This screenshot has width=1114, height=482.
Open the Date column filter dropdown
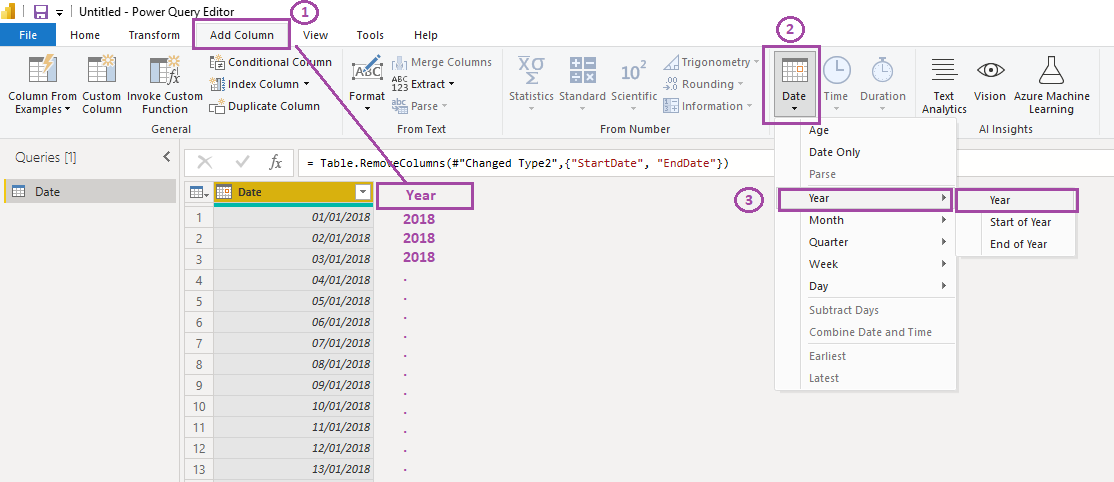(x=363, y=192)
